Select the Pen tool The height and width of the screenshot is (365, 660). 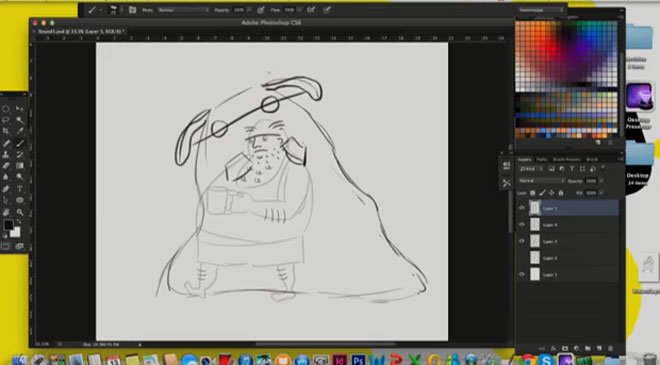coord(6,189)
